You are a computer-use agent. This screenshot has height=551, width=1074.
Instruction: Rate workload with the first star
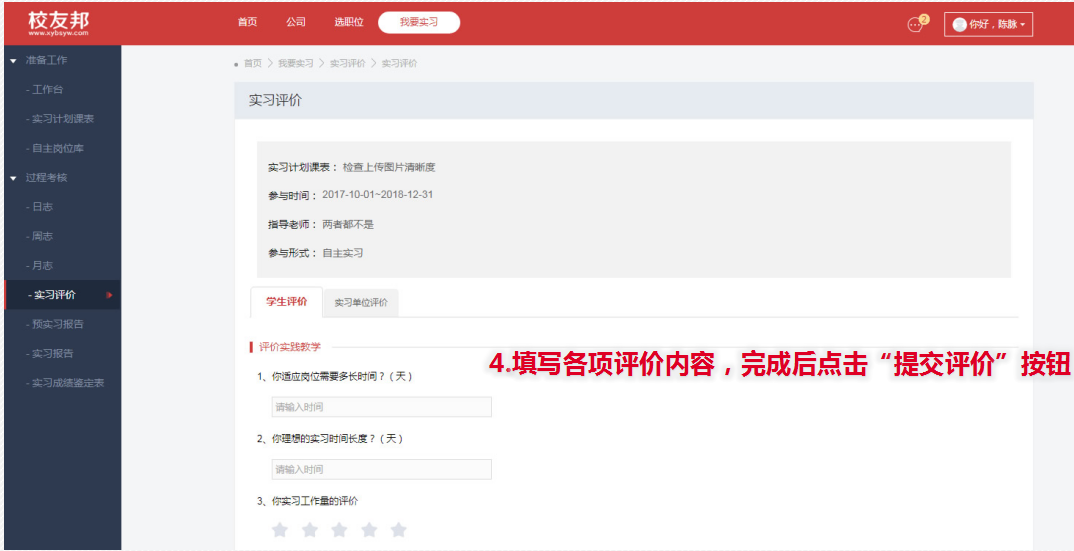(x=280, y=530)
